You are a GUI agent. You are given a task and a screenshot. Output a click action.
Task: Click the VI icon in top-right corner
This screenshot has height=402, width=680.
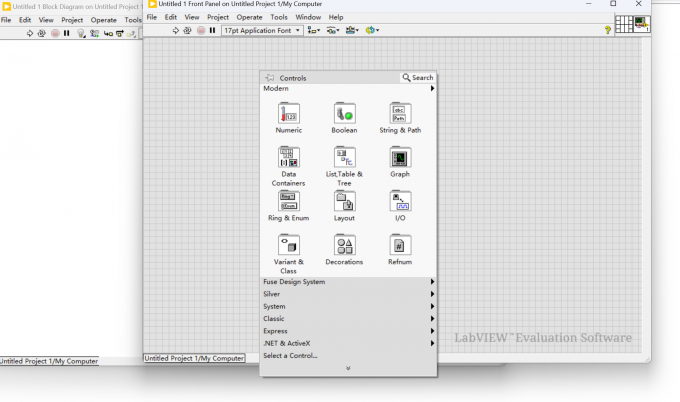[641, 23]
